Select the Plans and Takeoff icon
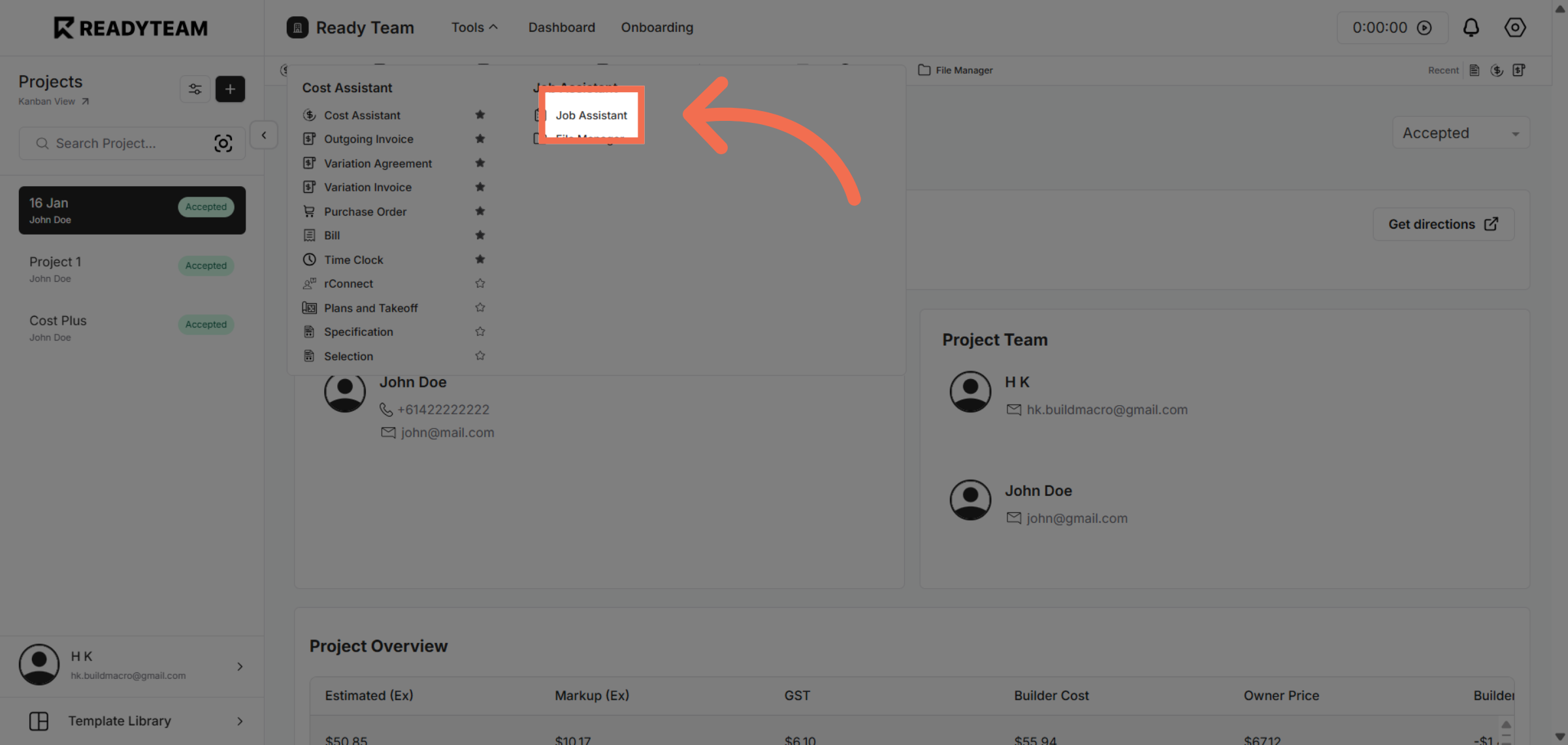Screen dimensions: 1568x745 coord(310,307)
